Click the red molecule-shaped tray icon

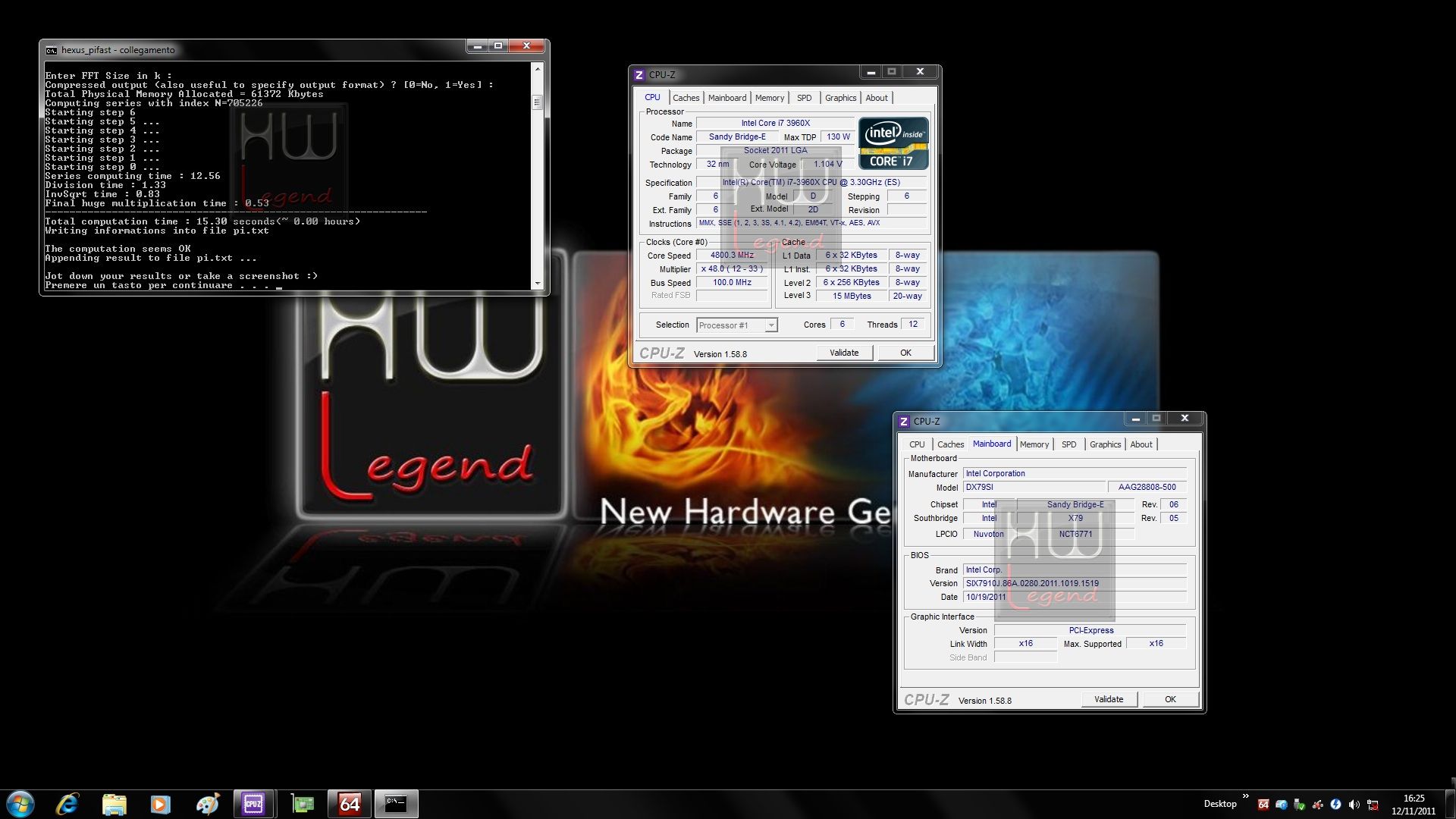pyautogui.click(x=1318, y=805)
